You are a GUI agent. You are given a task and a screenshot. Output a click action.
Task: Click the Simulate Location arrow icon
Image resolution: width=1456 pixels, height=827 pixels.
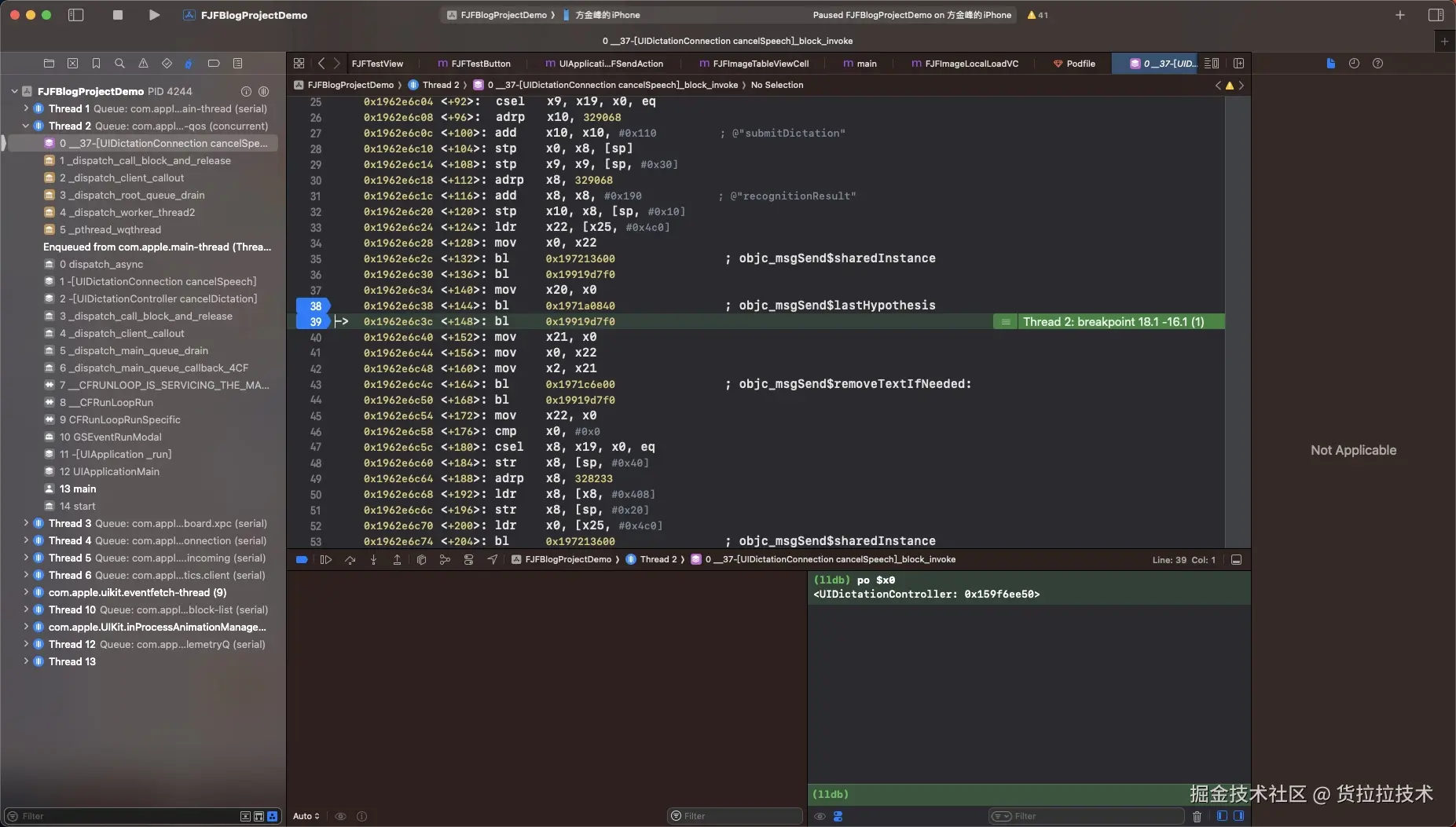tap(493, 560)
